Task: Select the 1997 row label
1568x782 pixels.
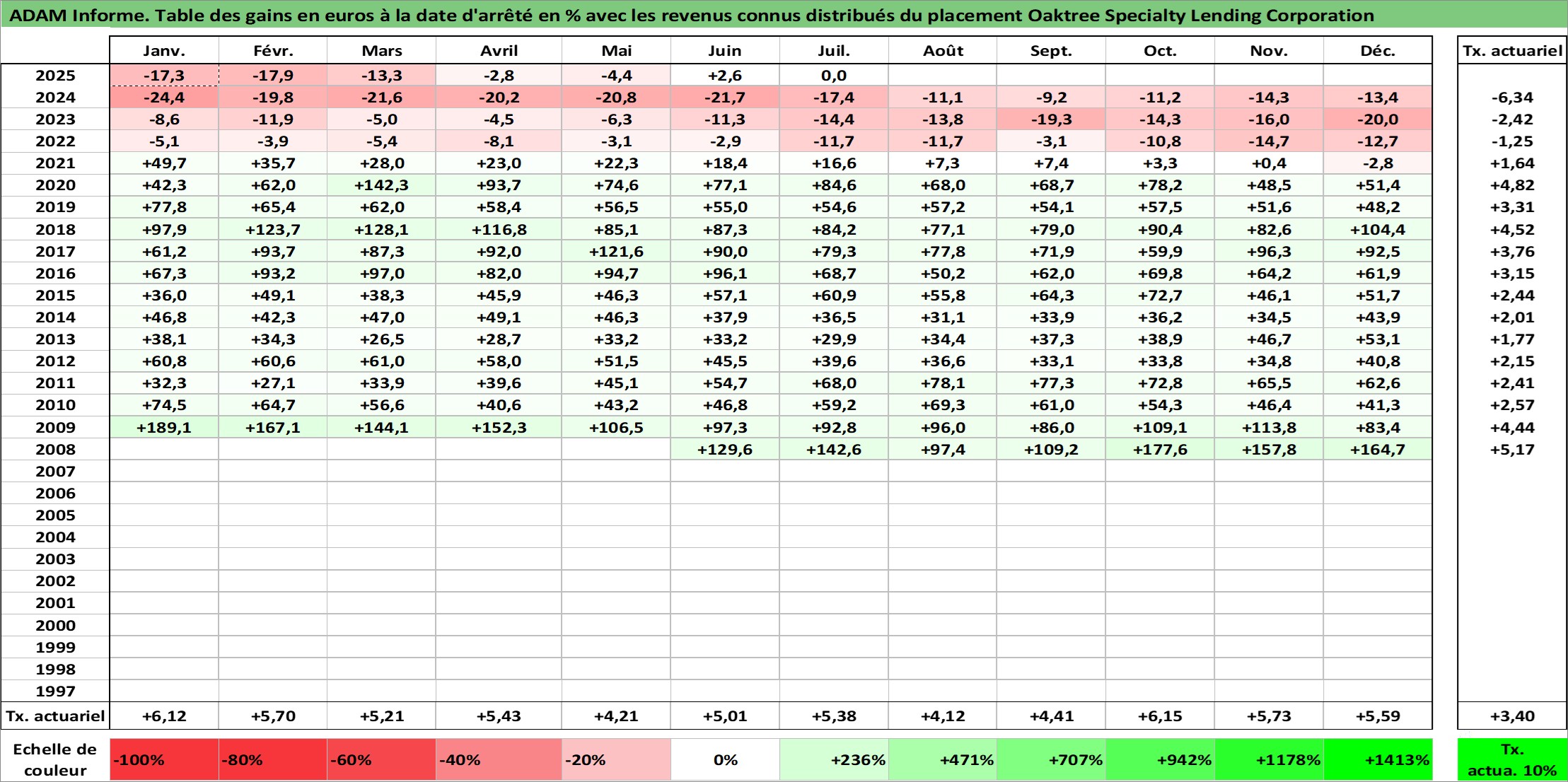Action: tap(55, 691)
